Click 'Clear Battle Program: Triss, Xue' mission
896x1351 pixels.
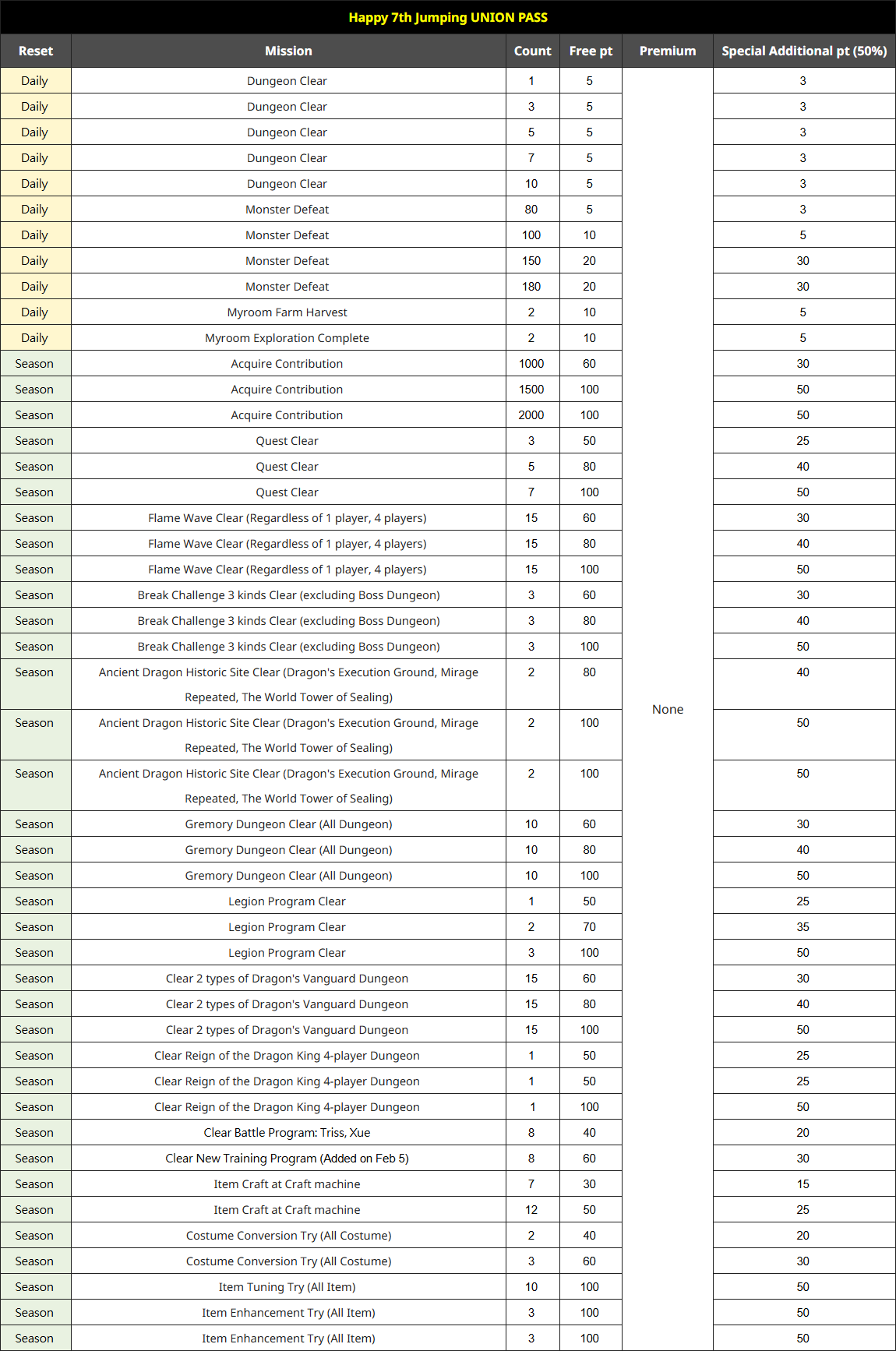pyautogui.click(x=287, y=1133)
